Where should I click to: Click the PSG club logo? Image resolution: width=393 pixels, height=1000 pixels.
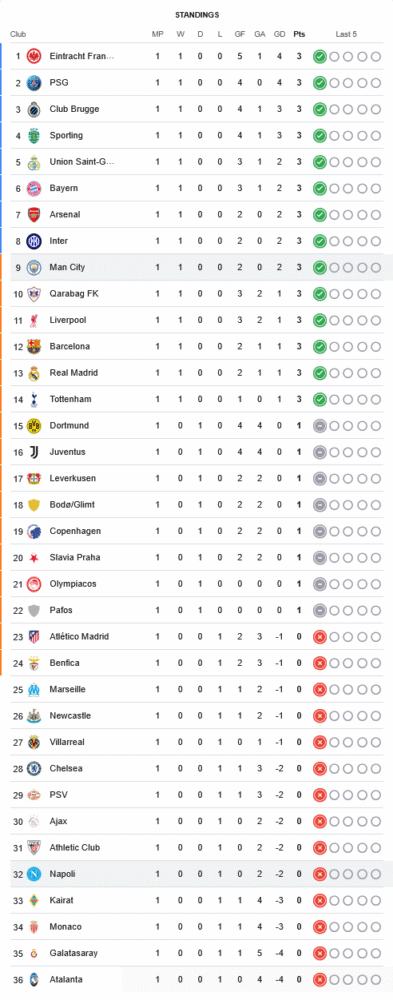[34, 82]
